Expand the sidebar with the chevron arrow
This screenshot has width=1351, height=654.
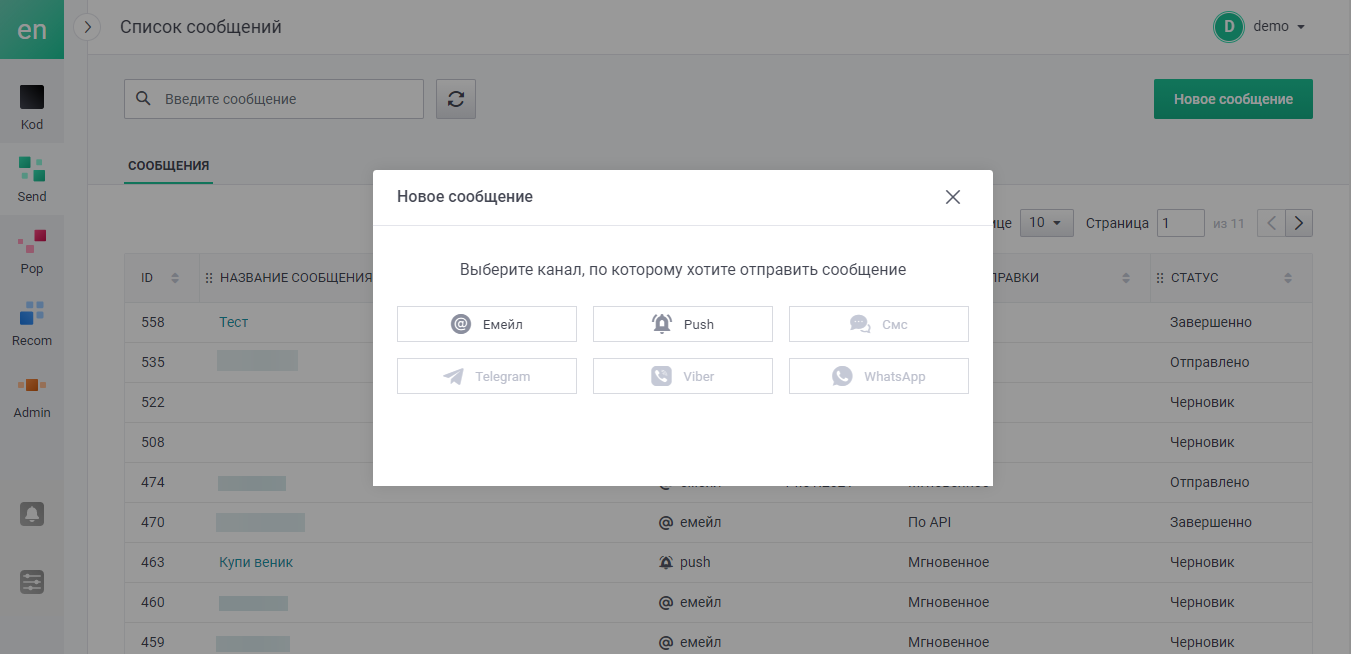[88, 28]
